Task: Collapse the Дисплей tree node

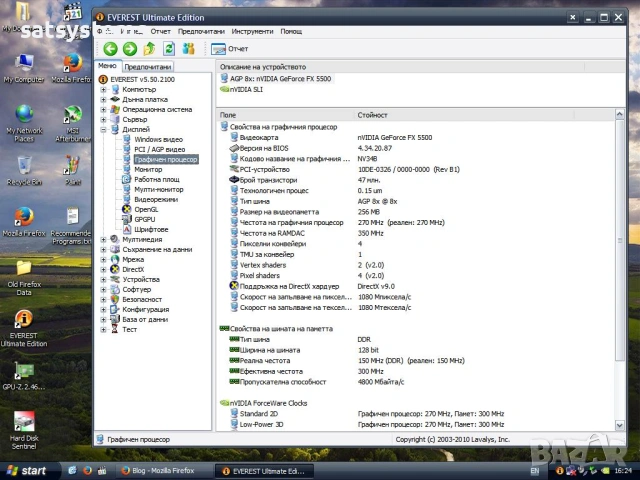Action: pyautogui.click(x=103, y=129)
